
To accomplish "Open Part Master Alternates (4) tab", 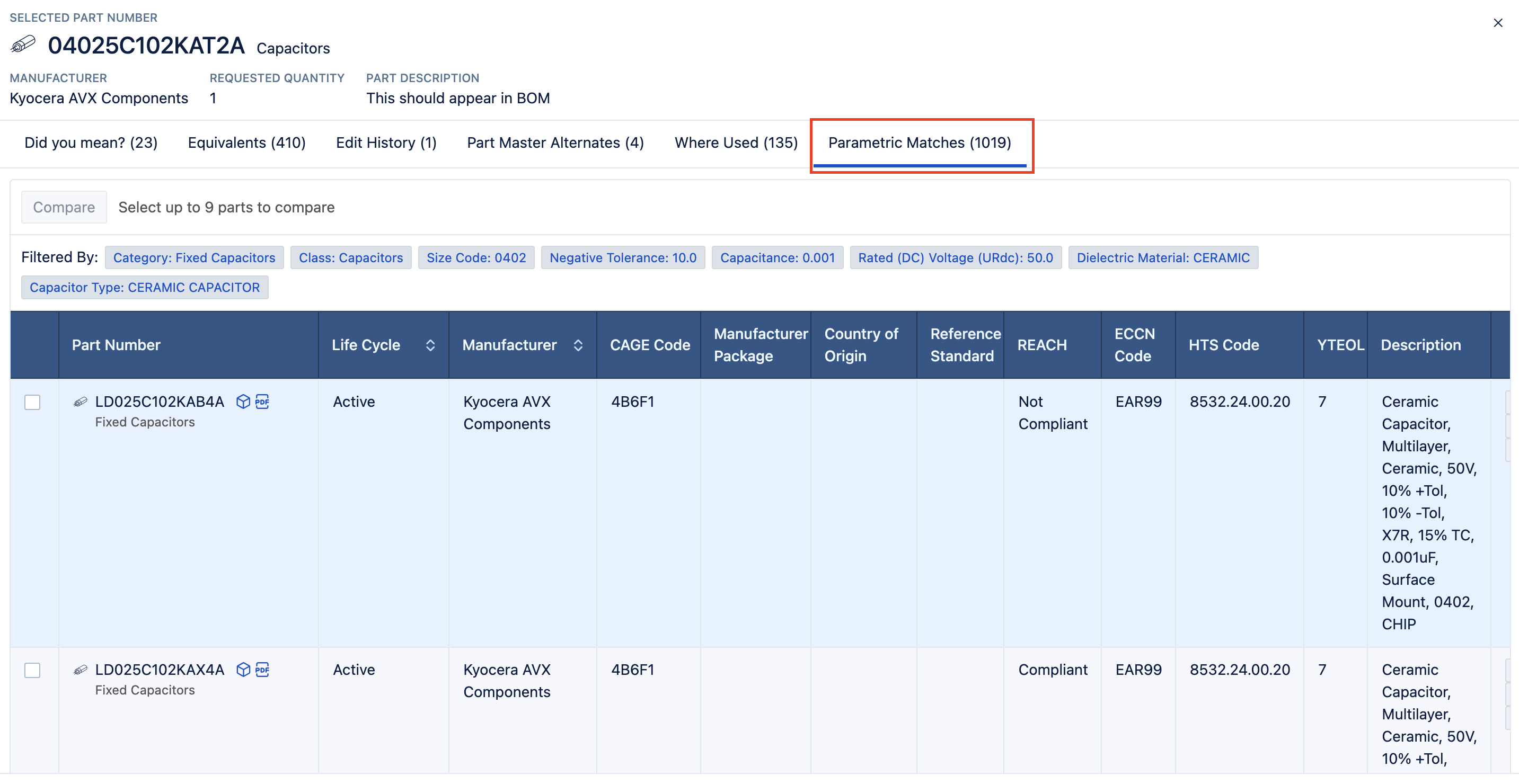I will click(x=555, y=142).
